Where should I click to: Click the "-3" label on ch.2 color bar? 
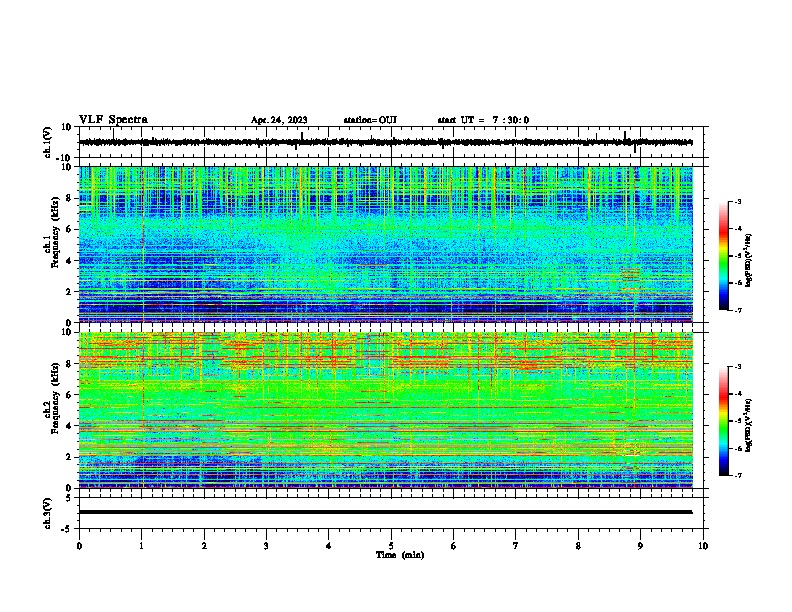pos(738,367)
